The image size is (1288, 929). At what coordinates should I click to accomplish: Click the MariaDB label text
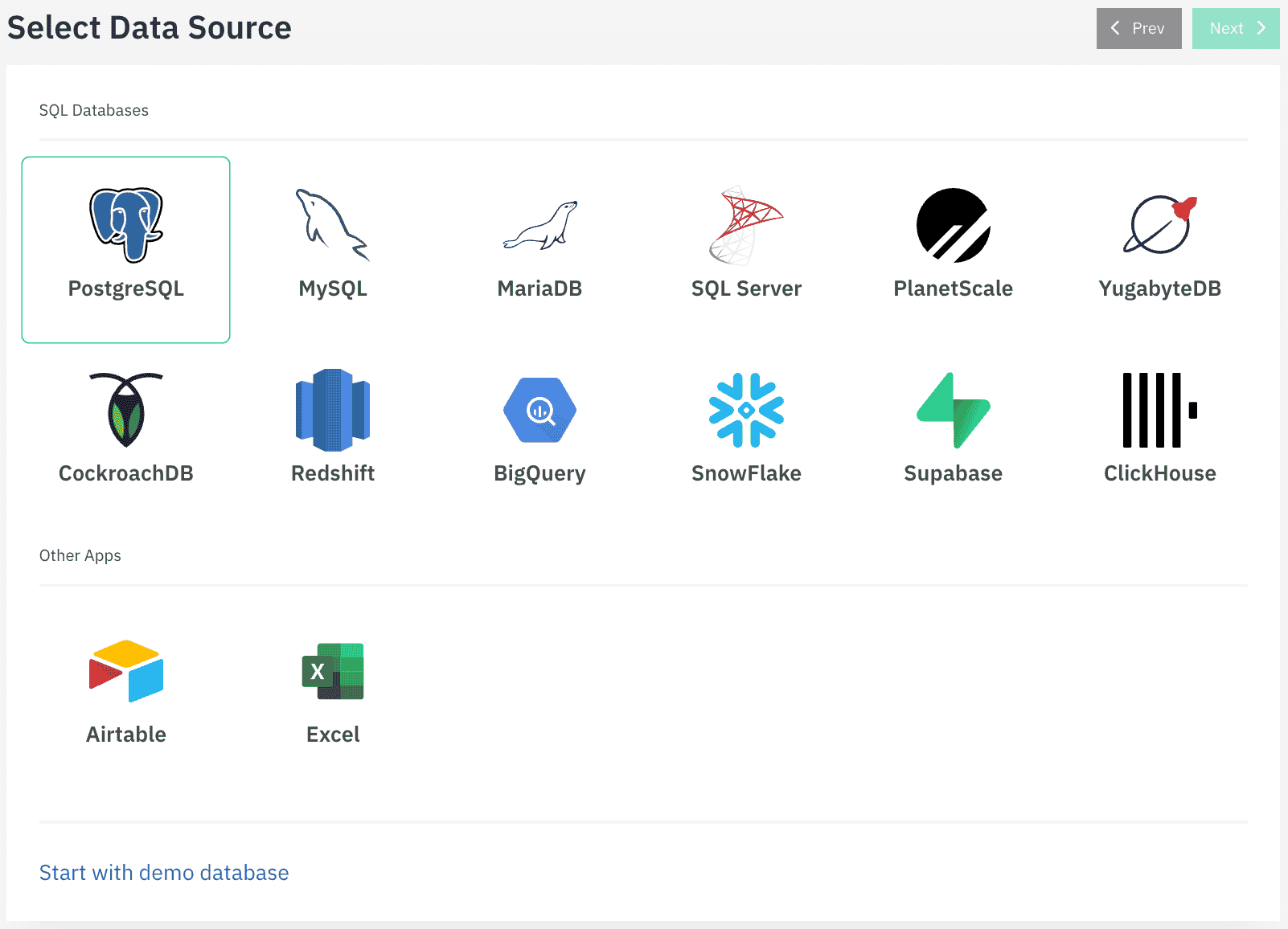(x=539, y=289)
